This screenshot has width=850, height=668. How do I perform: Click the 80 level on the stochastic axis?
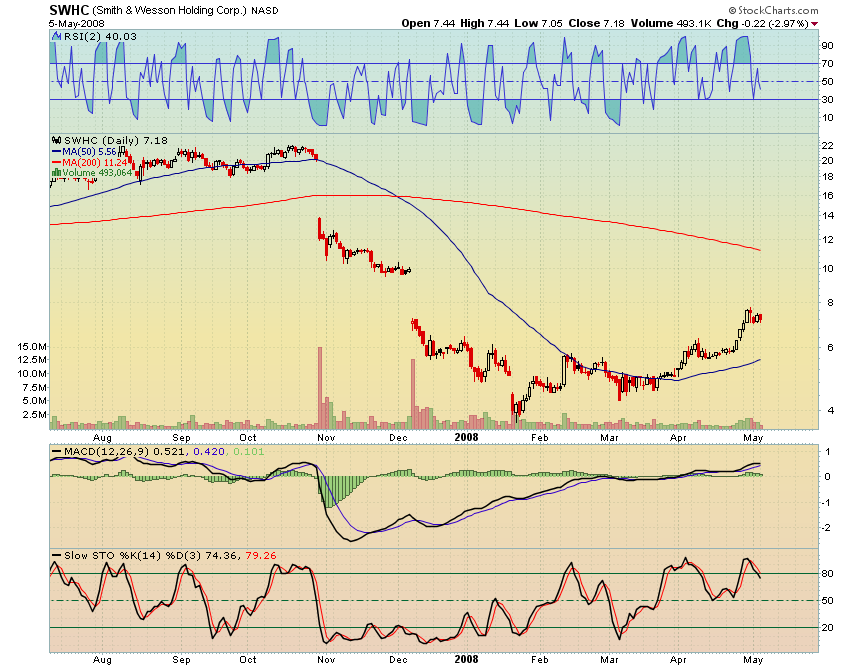click(827, 573)
